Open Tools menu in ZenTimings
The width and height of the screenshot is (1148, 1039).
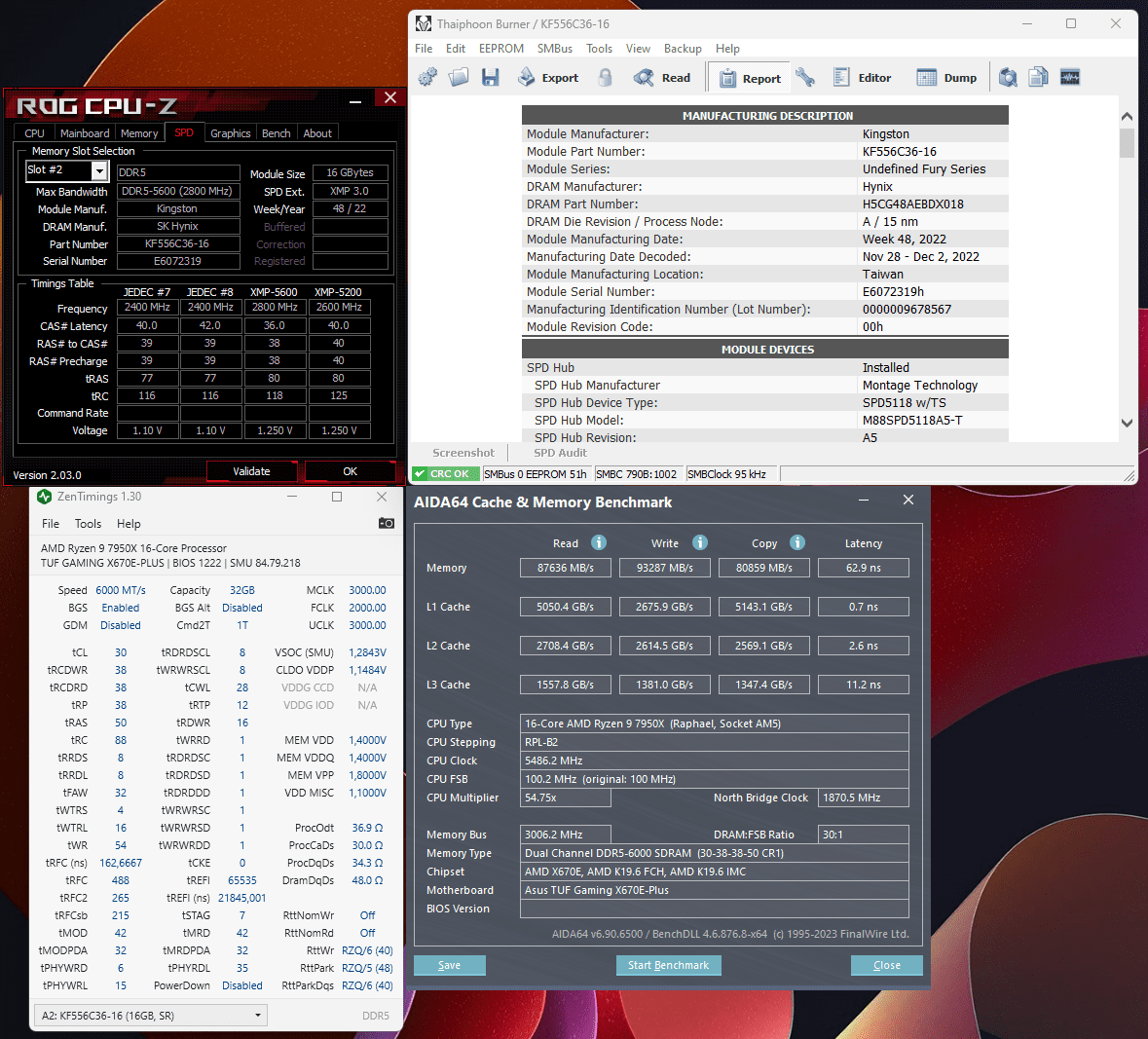pyautogui.click(x=88, y=524)
